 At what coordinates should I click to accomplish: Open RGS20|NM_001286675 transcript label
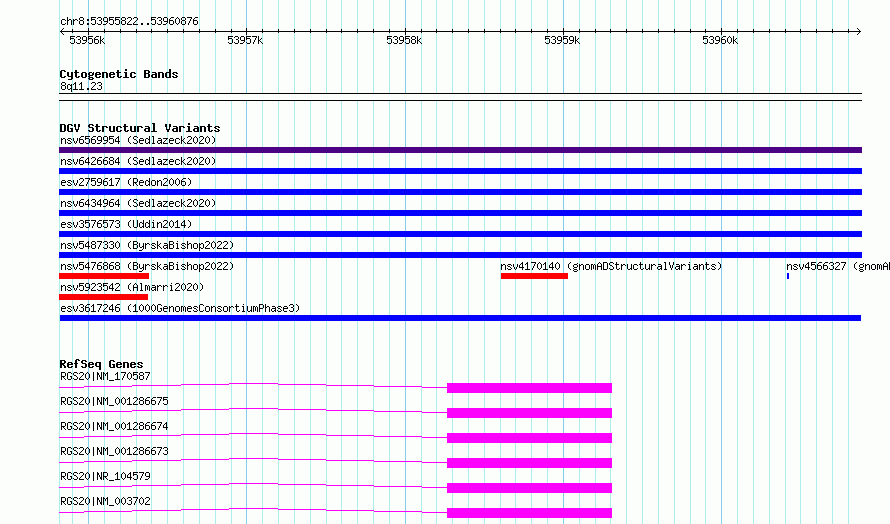pyautogui.click(x=114, y=401)
